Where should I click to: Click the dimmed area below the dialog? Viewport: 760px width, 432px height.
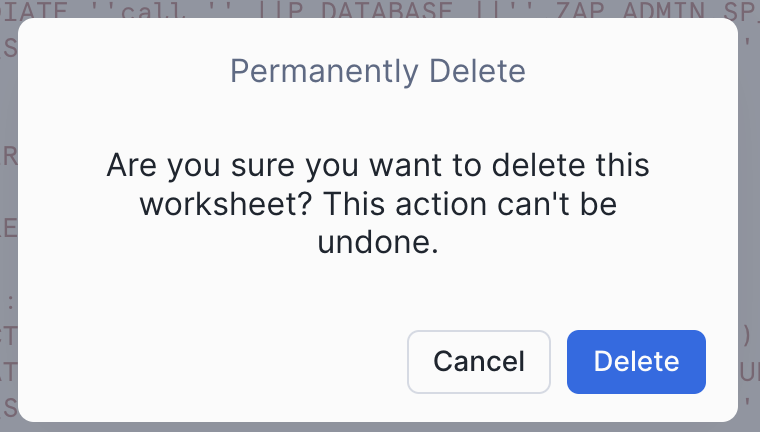tap(378, 427)
